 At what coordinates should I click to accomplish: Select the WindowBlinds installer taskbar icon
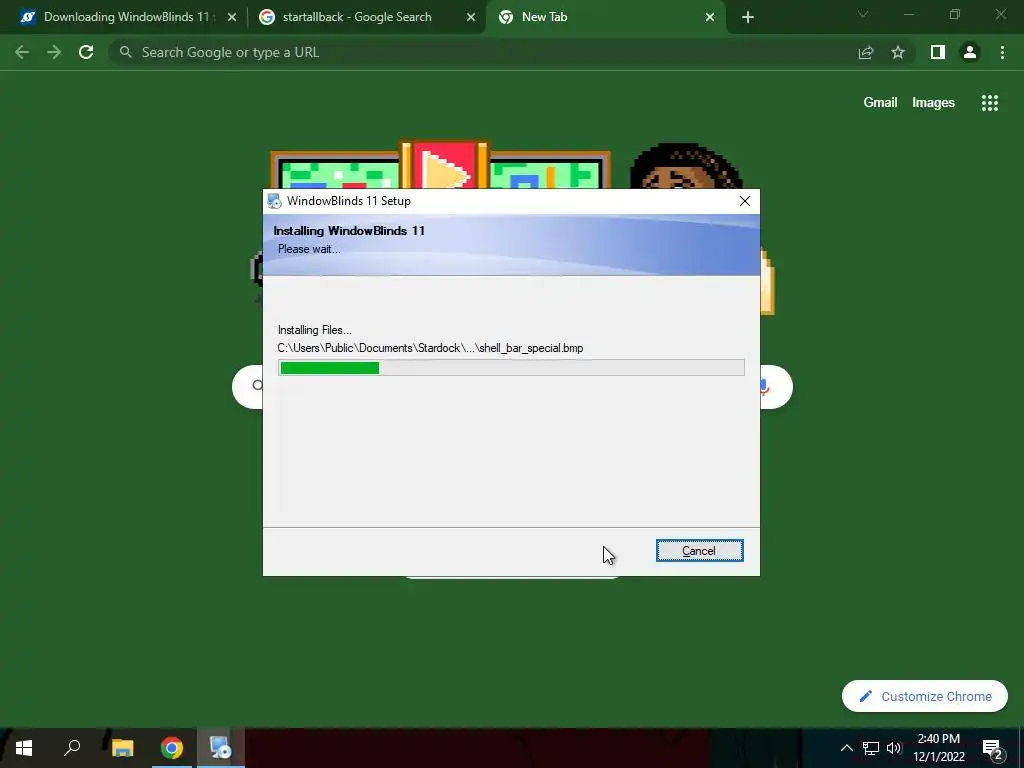221,748
